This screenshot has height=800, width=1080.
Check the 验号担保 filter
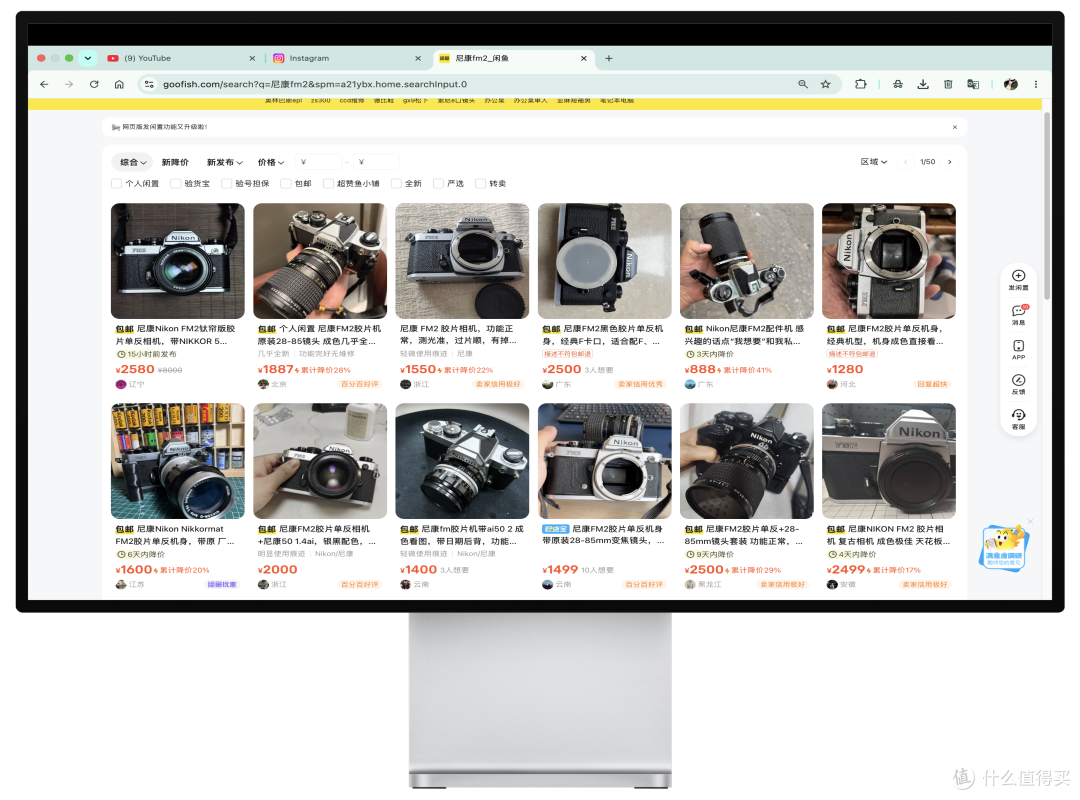[226, 183]
